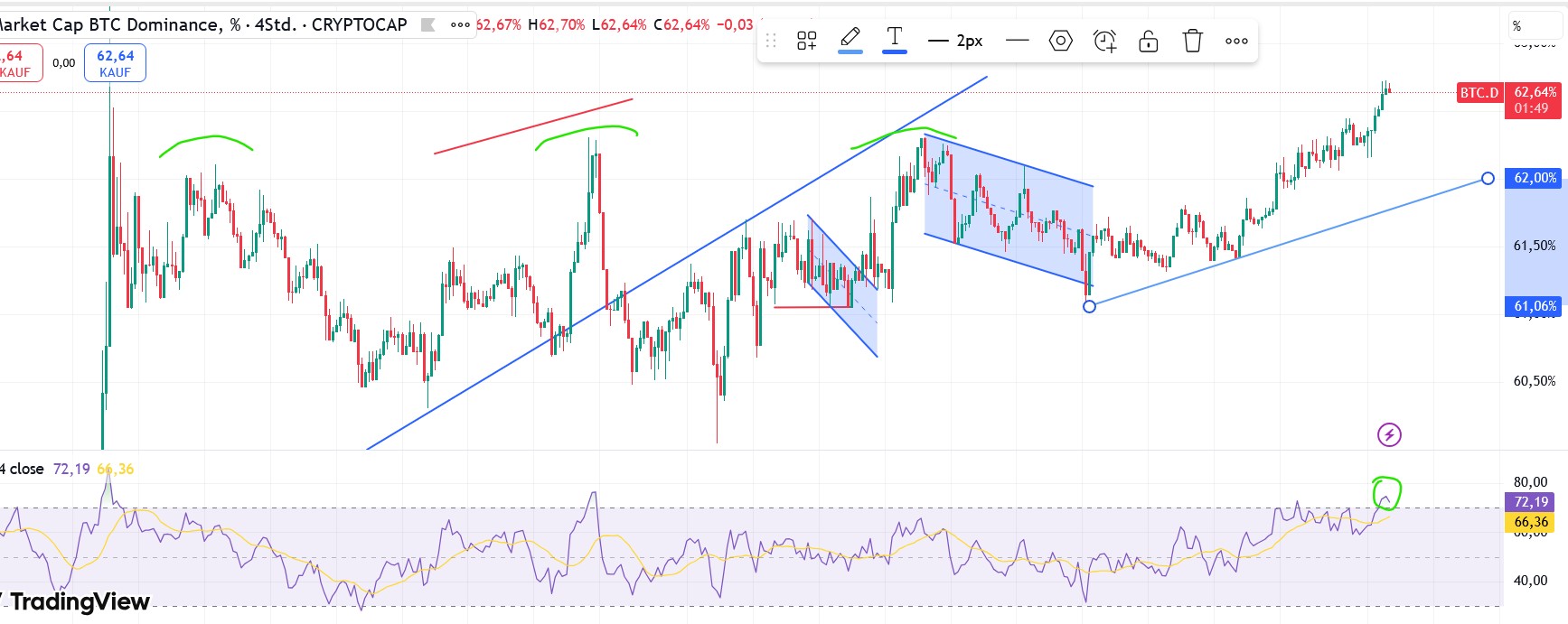Open more options in drawing toolbar
This screenshot has height=624, width=1568.
coord(1236,41)
